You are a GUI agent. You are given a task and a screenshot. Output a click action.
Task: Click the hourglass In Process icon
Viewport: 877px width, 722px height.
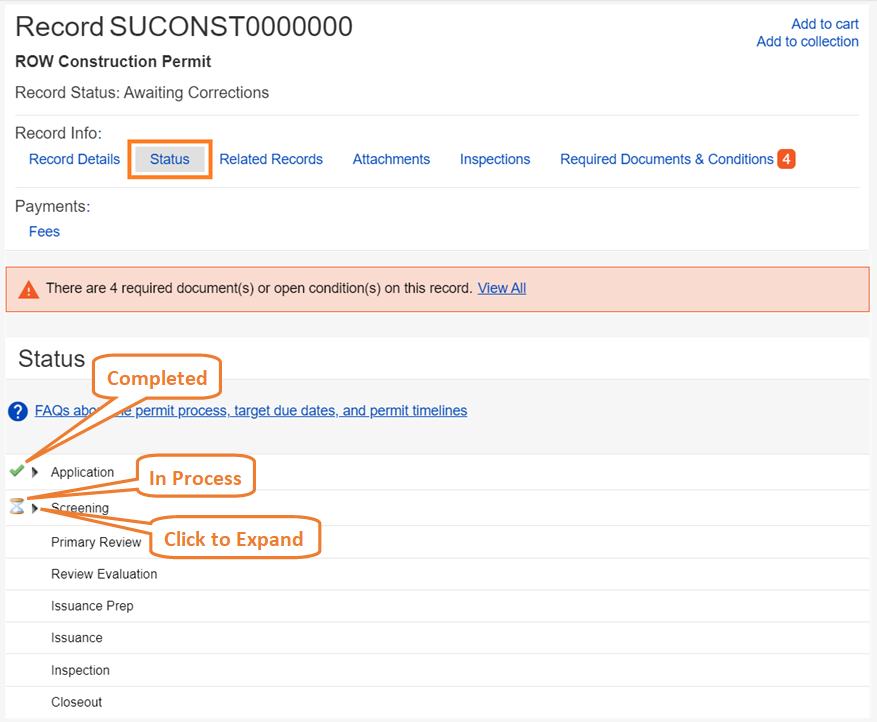16,506
